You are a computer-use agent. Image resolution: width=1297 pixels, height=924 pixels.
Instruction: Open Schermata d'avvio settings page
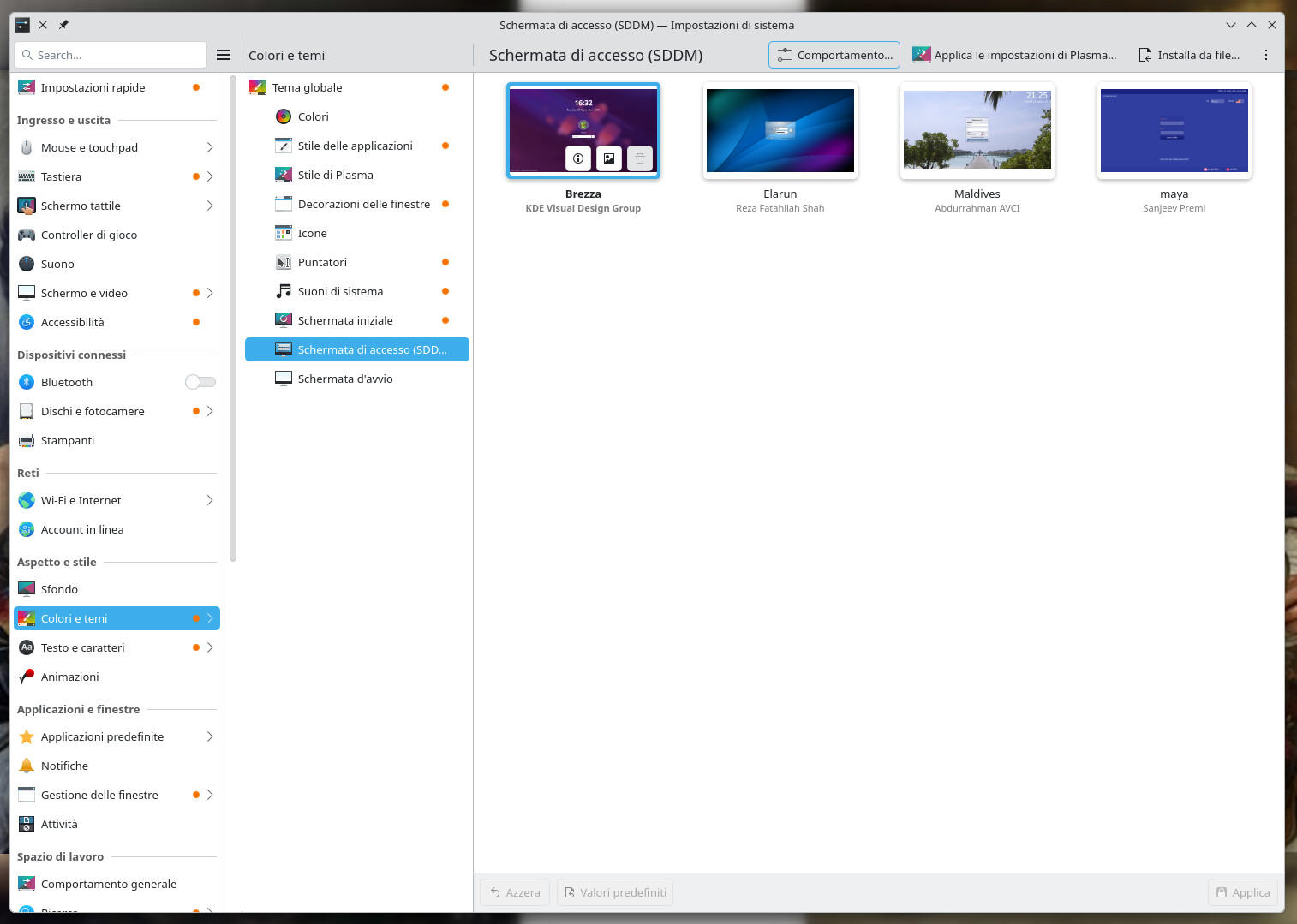pos(344,379)
